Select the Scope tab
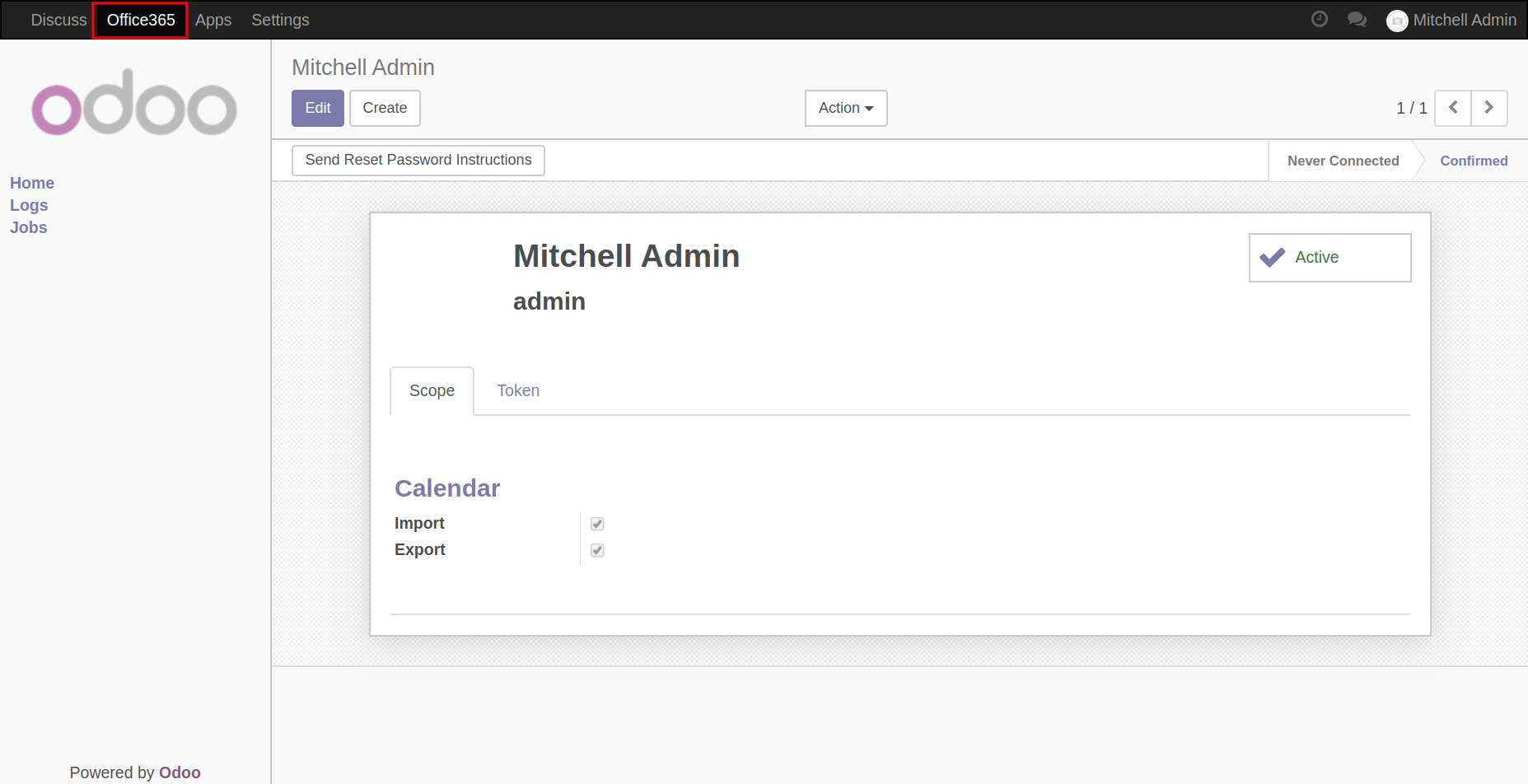Screen dimensions: 1528x784 (432, 390)
